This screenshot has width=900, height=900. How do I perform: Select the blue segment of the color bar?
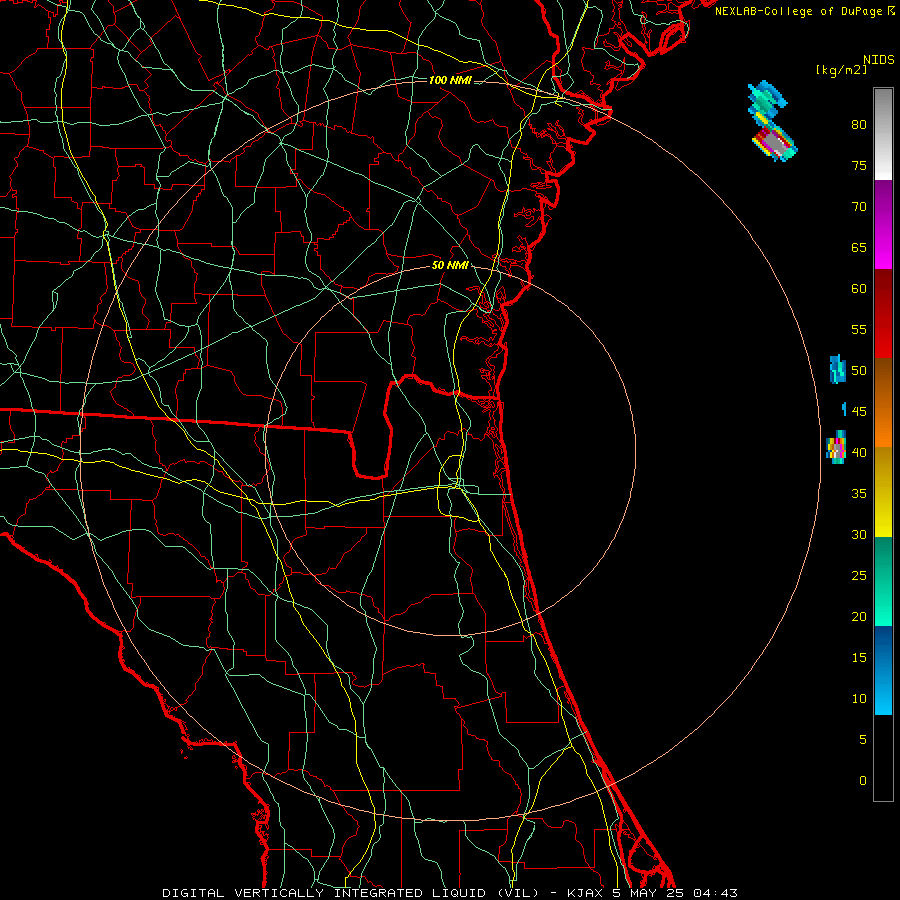point(883,670)
